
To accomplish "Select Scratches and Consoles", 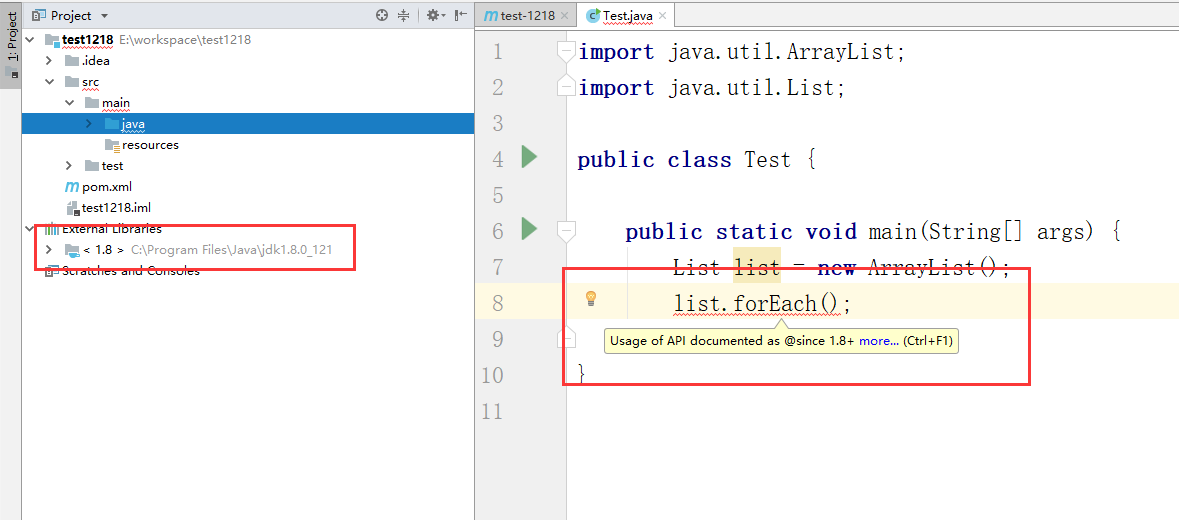I will (131, 271).
